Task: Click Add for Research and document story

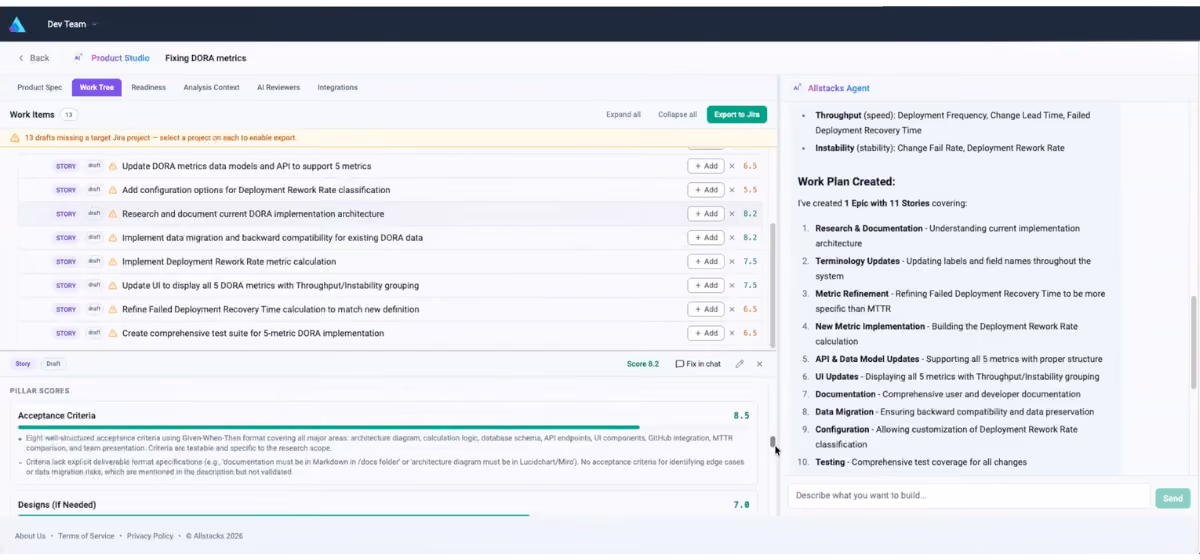Action: (705, 214)
